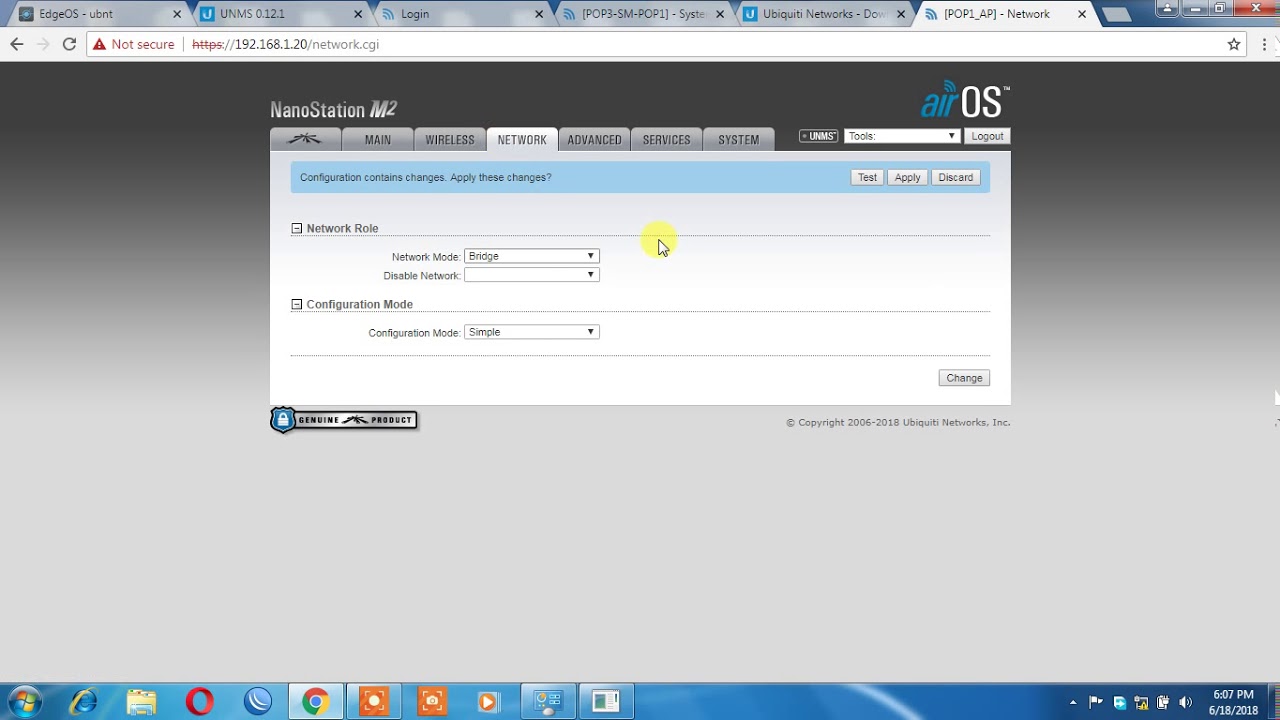Click the Logout button
Screen dimensions: 1280x720
tap(987, 136)
